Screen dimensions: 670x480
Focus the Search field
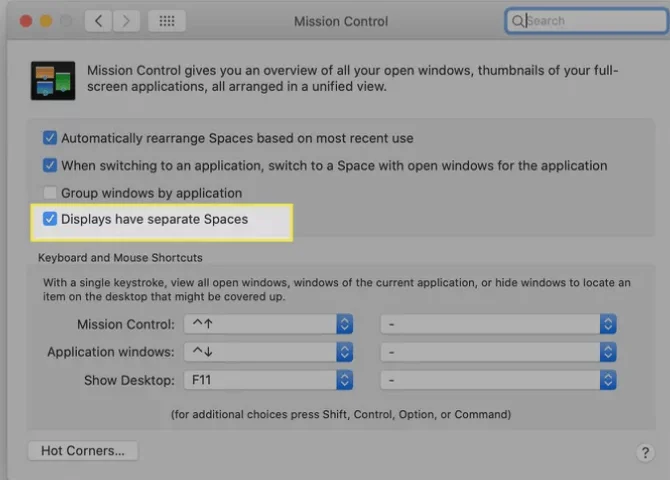(x=586, y=21)
